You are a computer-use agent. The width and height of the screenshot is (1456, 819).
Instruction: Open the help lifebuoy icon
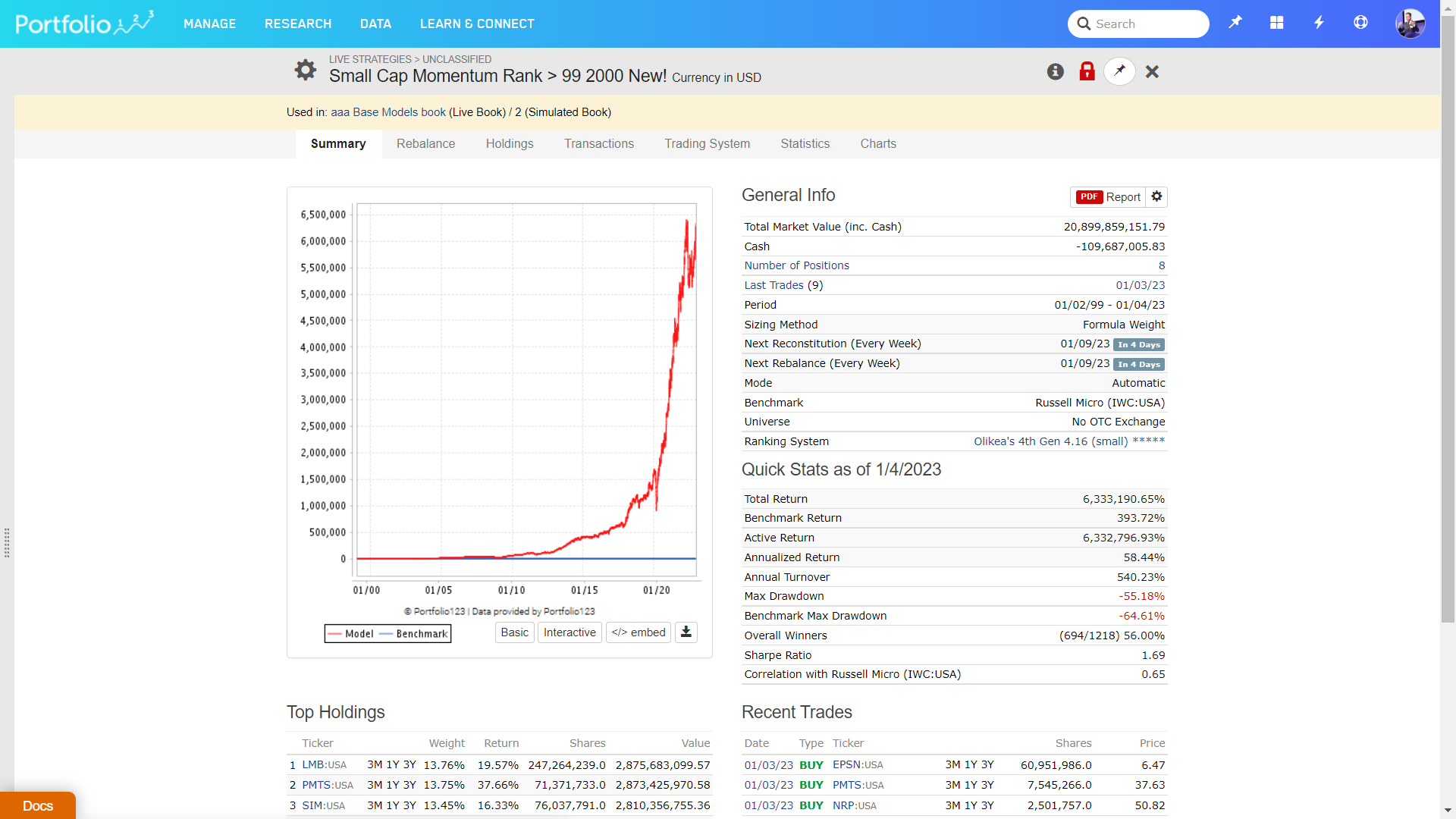point(1361,23)
